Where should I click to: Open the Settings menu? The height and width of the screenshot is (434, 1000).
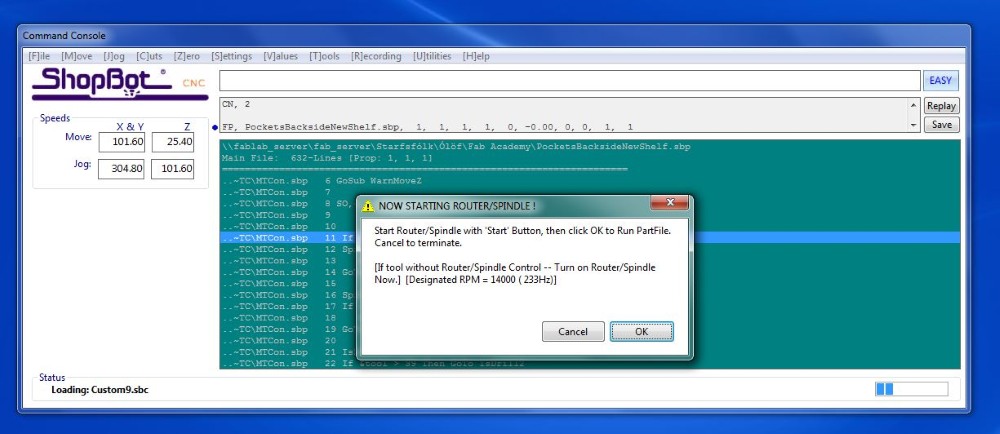230,57
